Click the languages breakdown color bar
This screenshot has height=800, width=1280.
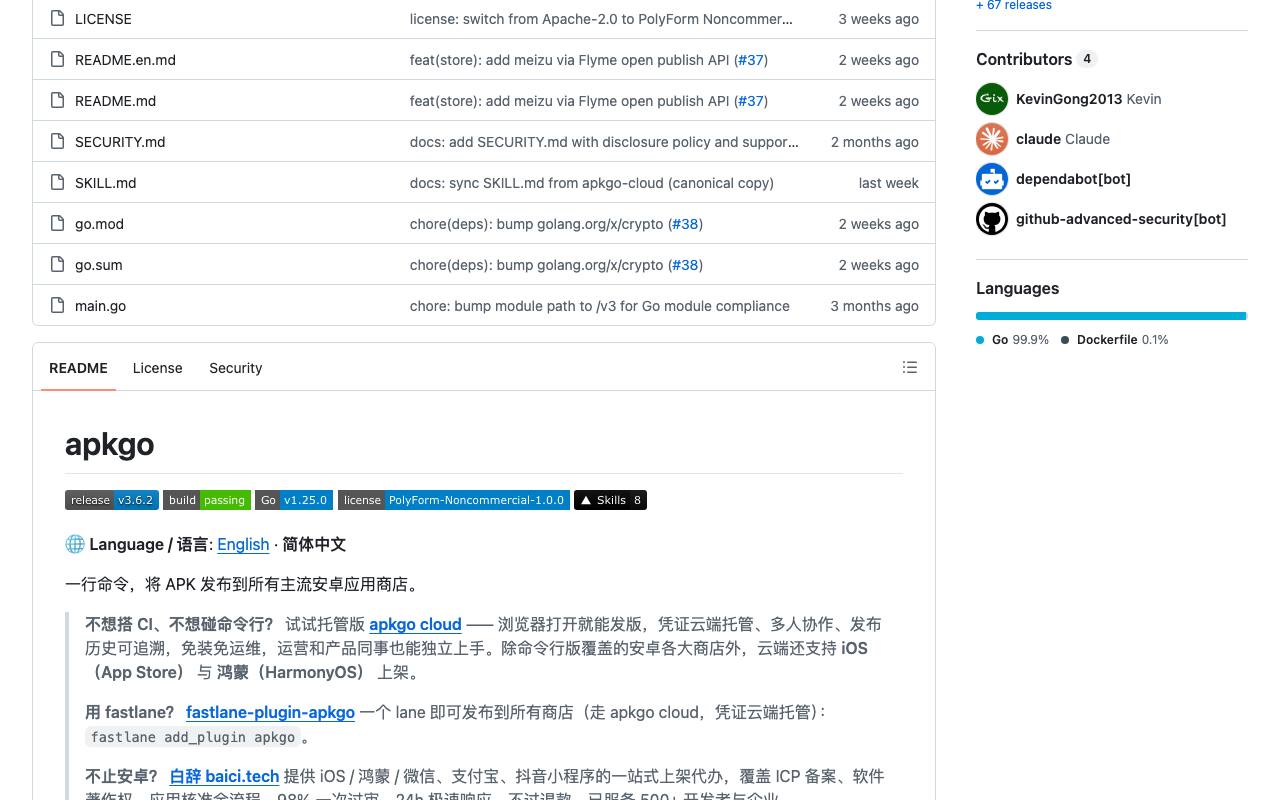coord(1111,316)
